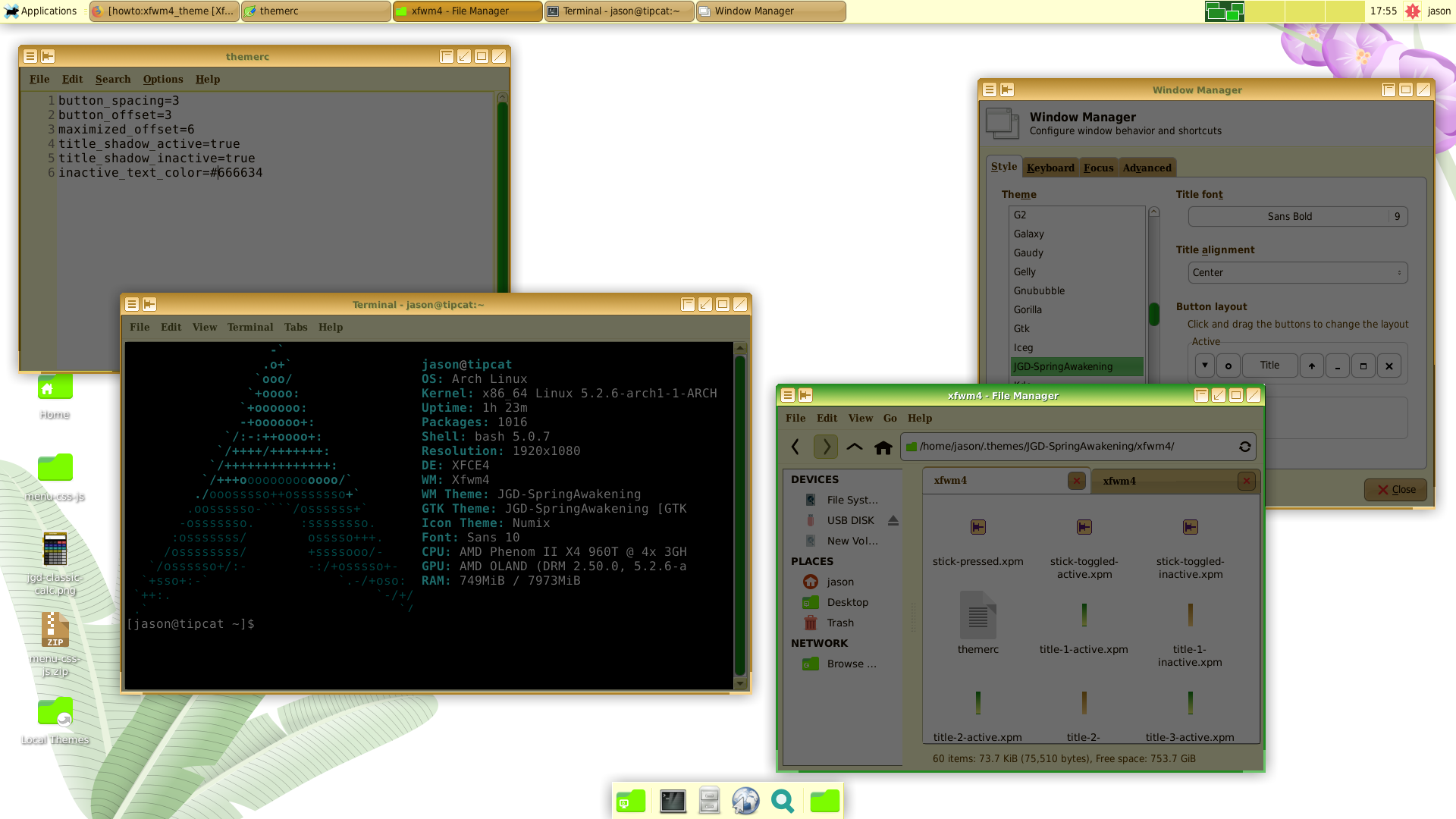Click minimize button in Active layout

(x=1338, y=366)
